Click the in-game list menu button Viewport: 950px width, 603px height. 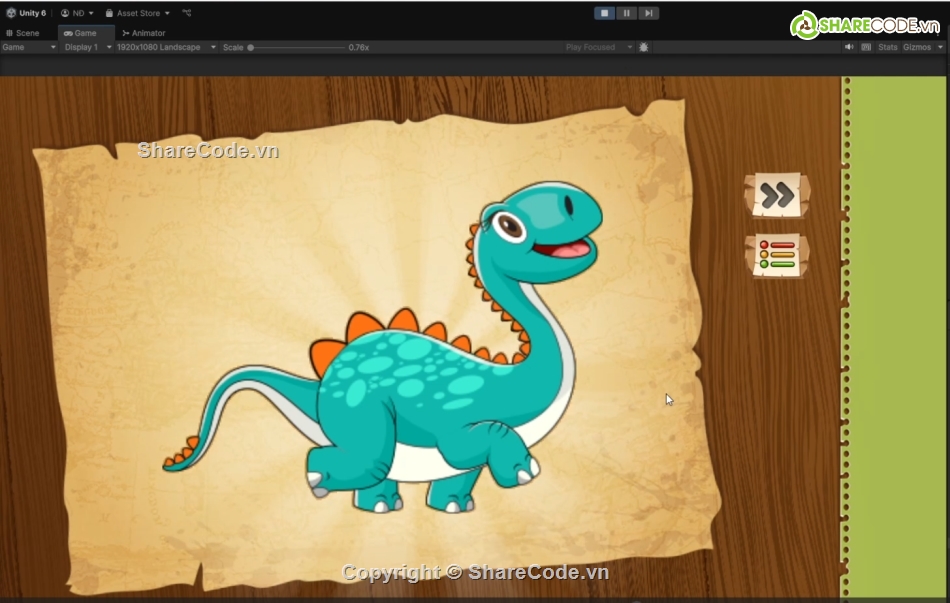click(777, 255)
